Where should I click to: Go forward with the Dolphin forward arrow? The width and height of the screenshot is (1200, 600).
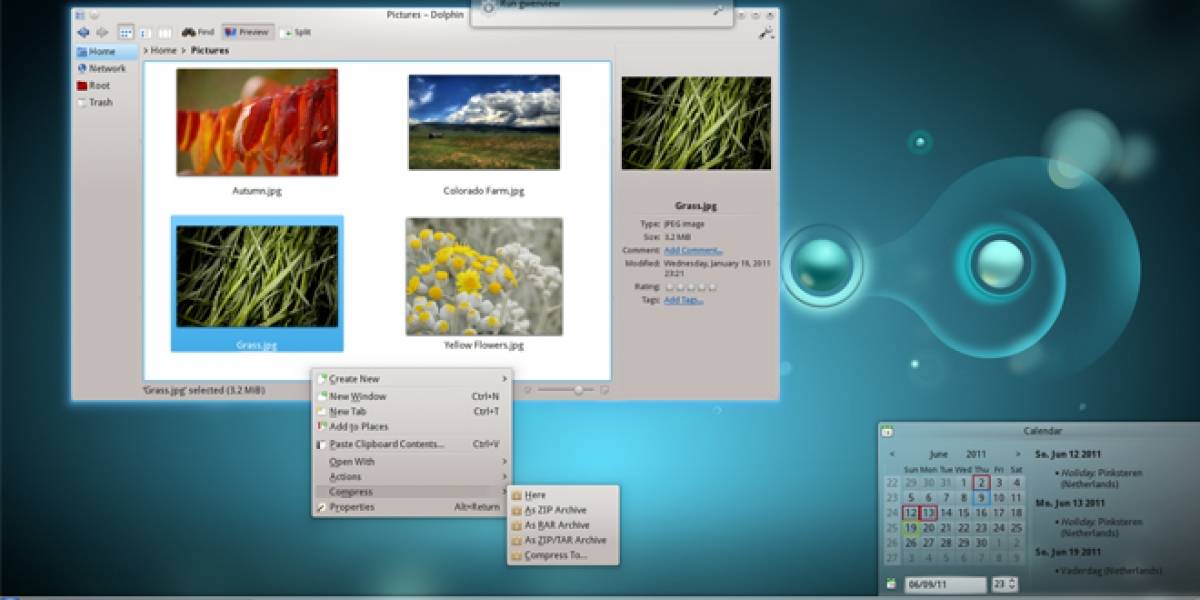pos(101,32)
